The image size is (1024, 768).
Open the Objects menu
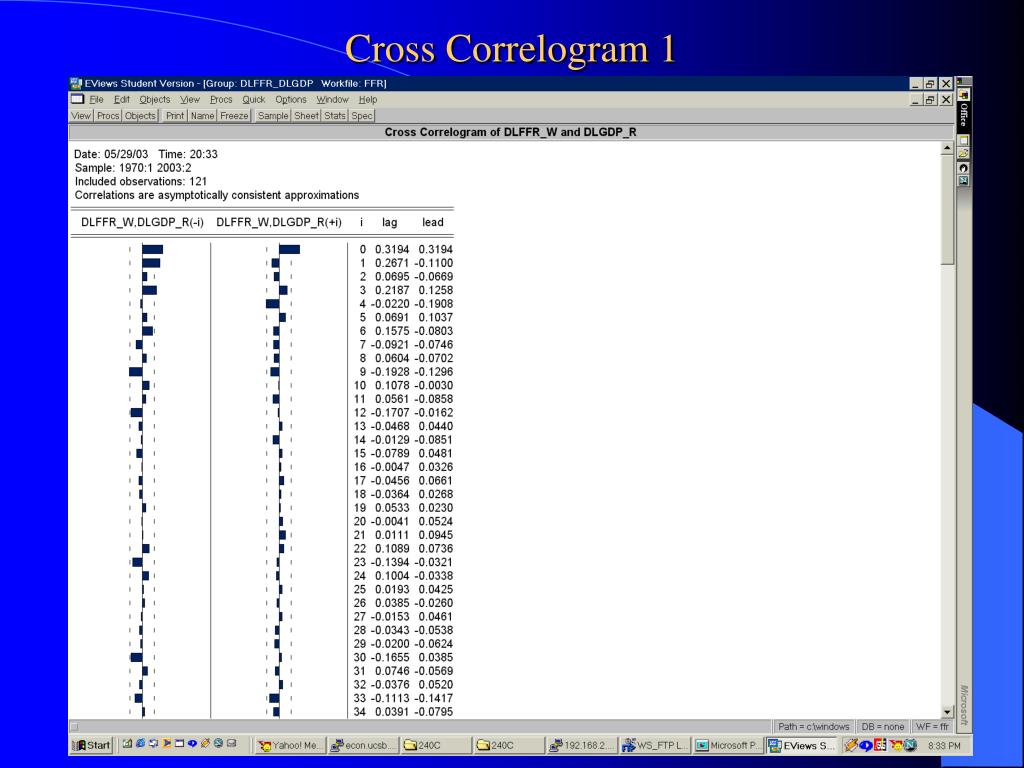(x=155, y=99)
